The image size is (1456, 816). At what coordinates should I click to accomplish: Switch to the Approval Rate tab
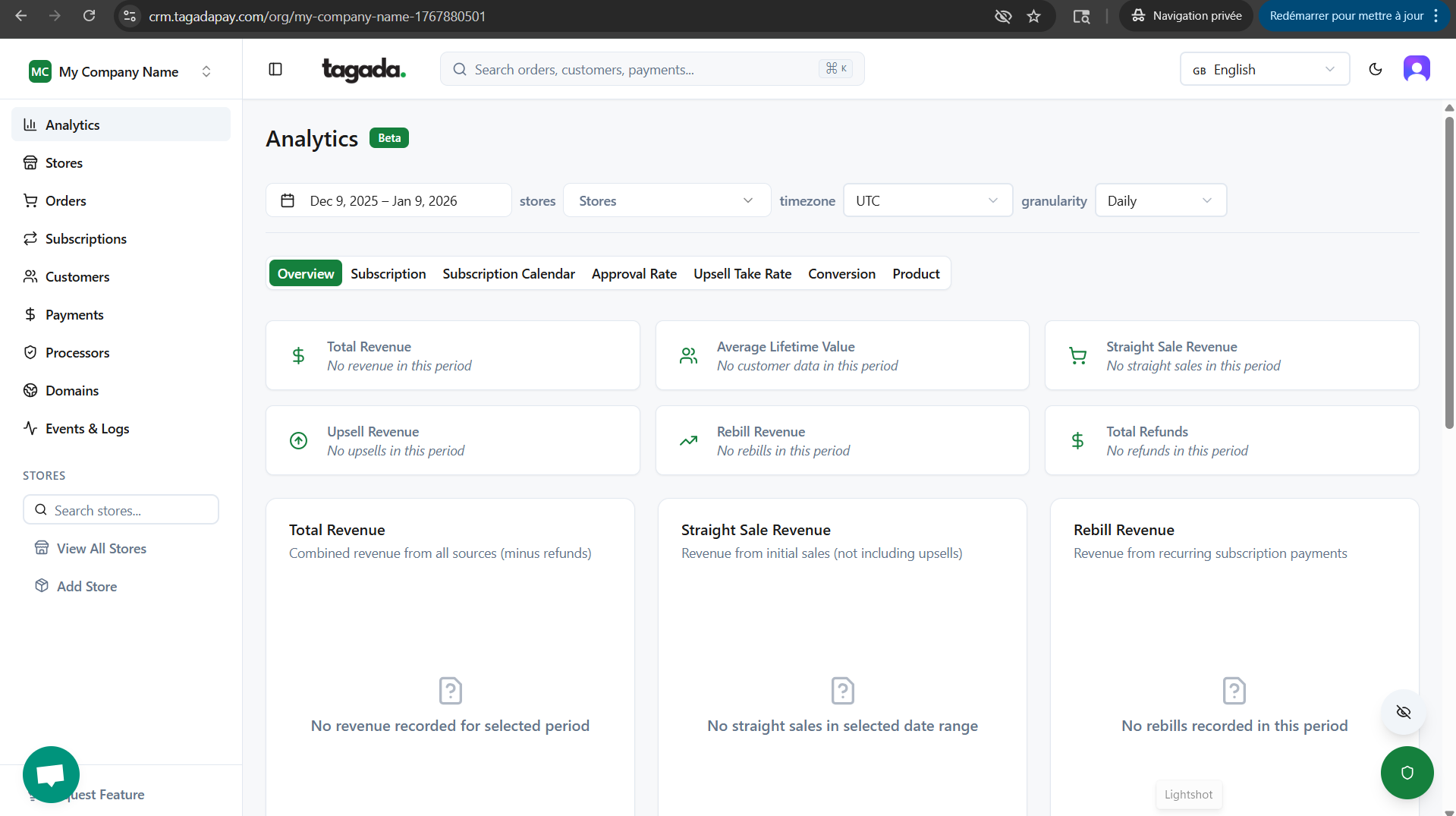634,274
